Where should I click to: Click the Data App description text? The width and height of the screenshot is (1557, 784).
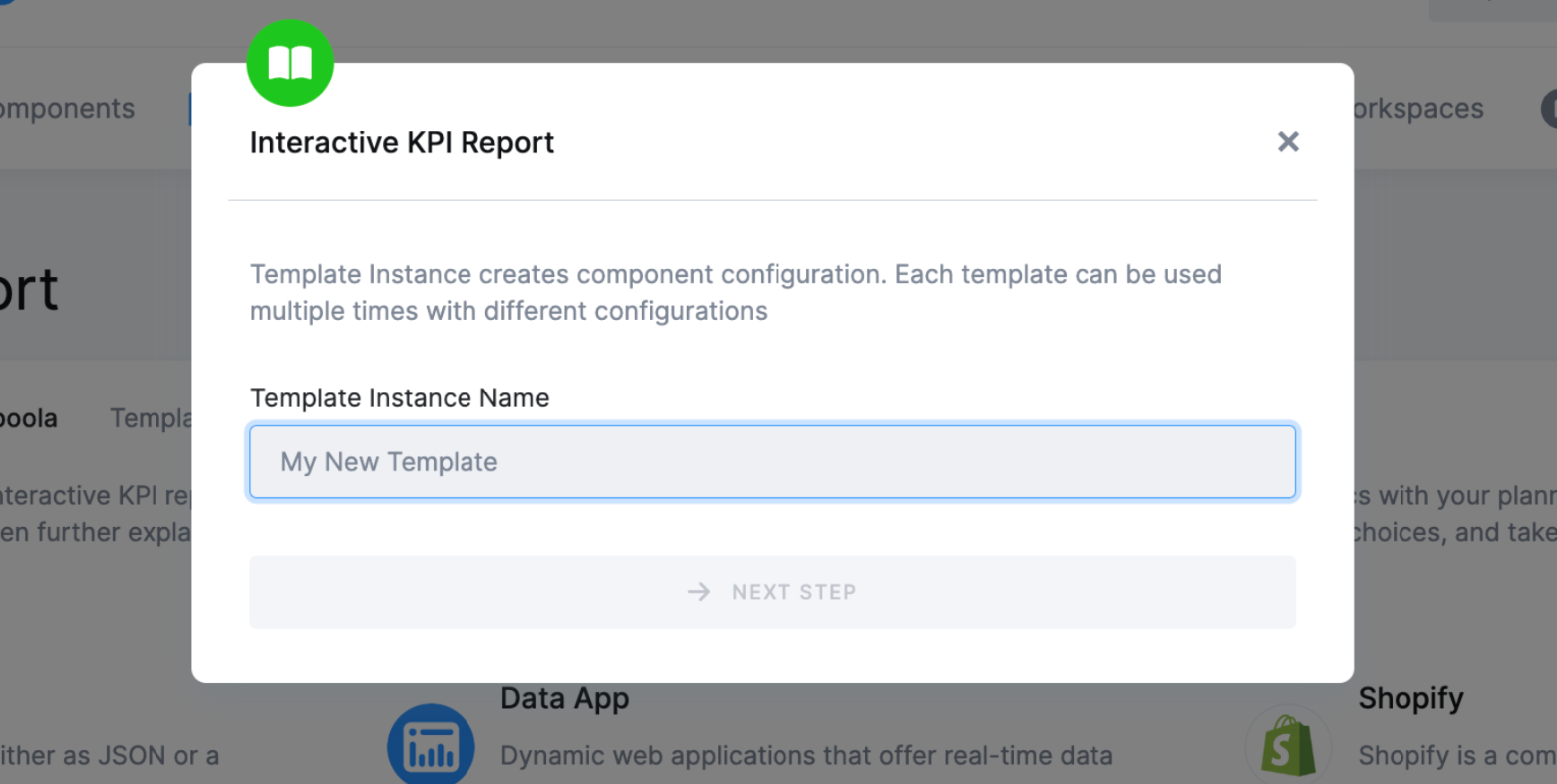tap(805, 756)
